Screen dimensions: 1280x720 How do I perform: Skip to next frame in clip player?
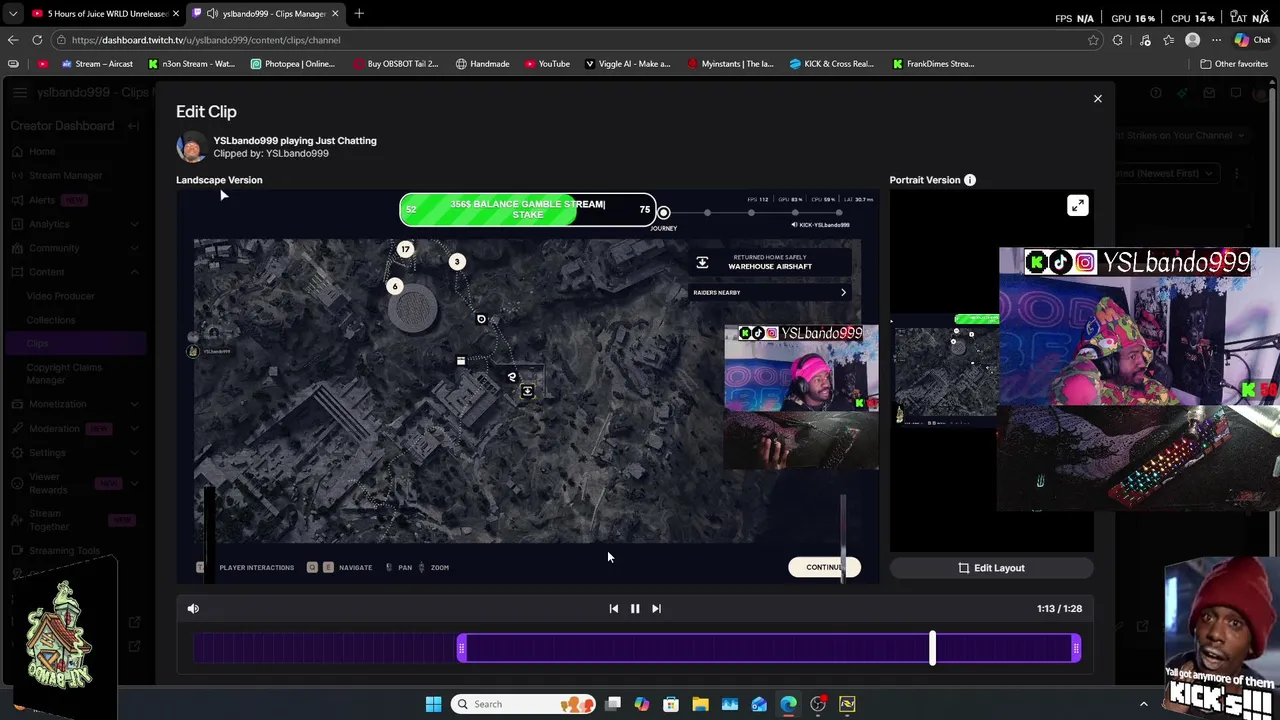click(656, 608)
